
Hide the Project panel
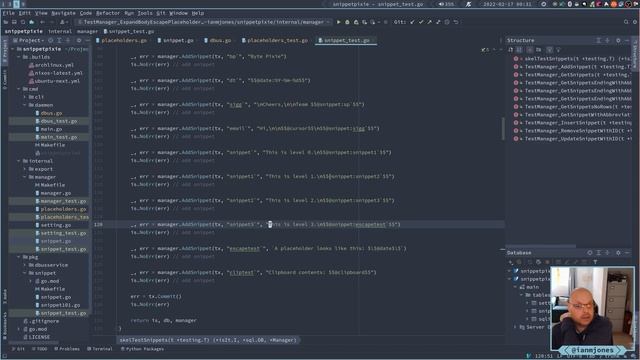coord(87,40)
